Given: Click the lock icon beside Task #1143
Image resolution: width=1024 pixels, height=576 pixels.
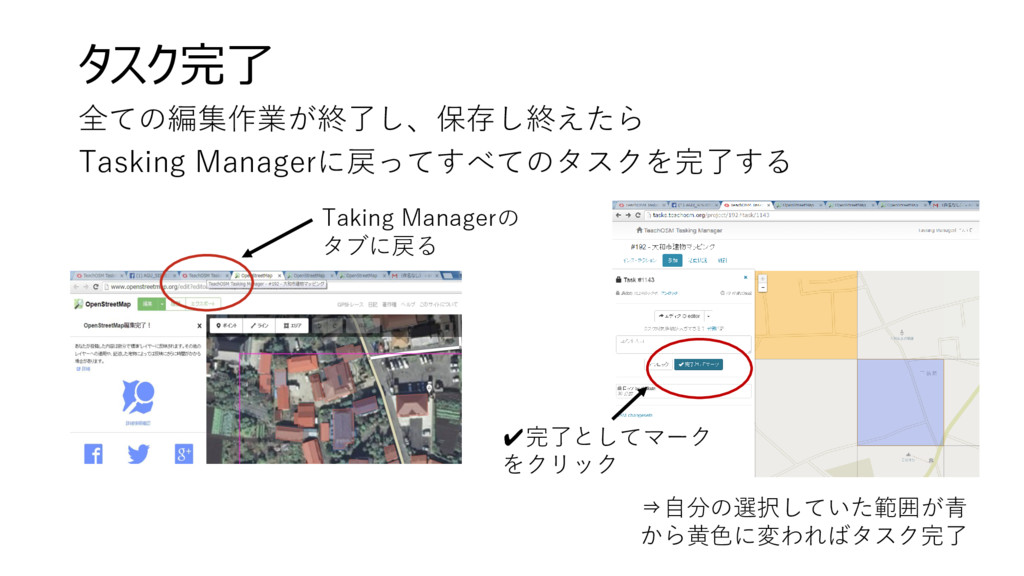Looking at the screenshot, I should coord(618,280).
